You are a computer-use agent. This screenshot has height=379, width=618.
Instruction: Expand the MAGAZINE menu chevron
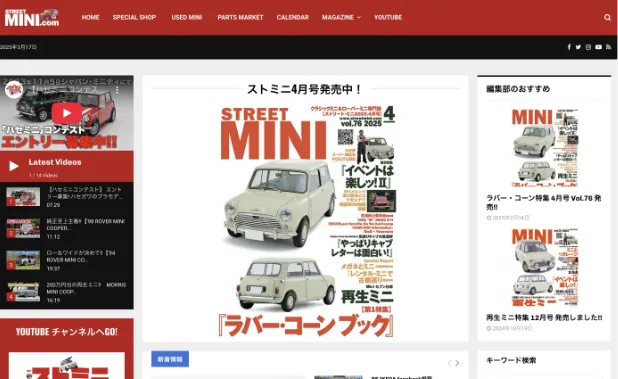click(359, 17)
